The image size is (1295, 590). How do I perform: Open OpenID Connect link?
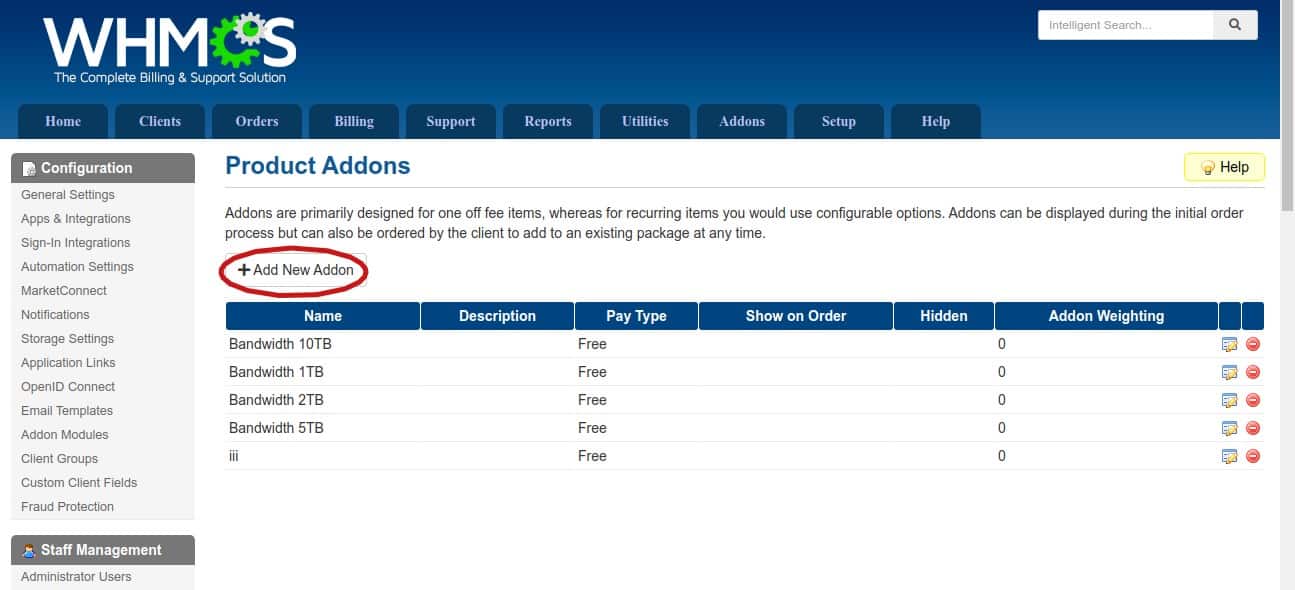[x=68, y=387]
